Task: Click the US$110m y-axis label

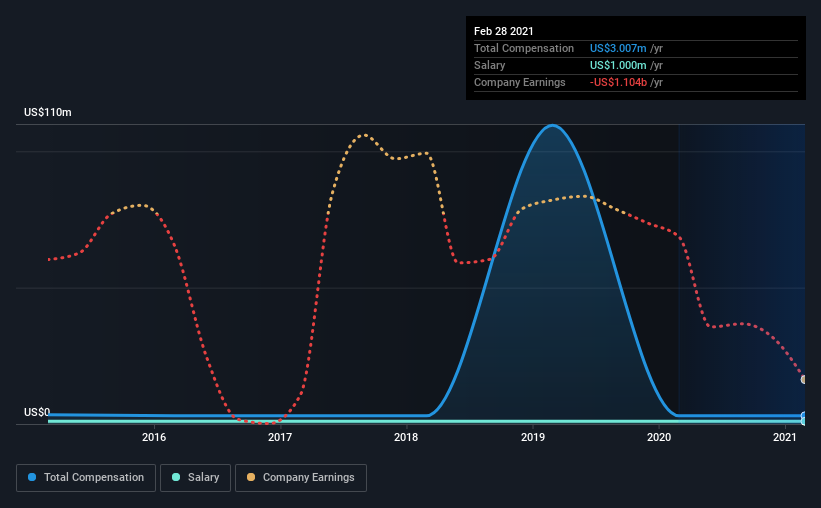Action: pos(48,113)
